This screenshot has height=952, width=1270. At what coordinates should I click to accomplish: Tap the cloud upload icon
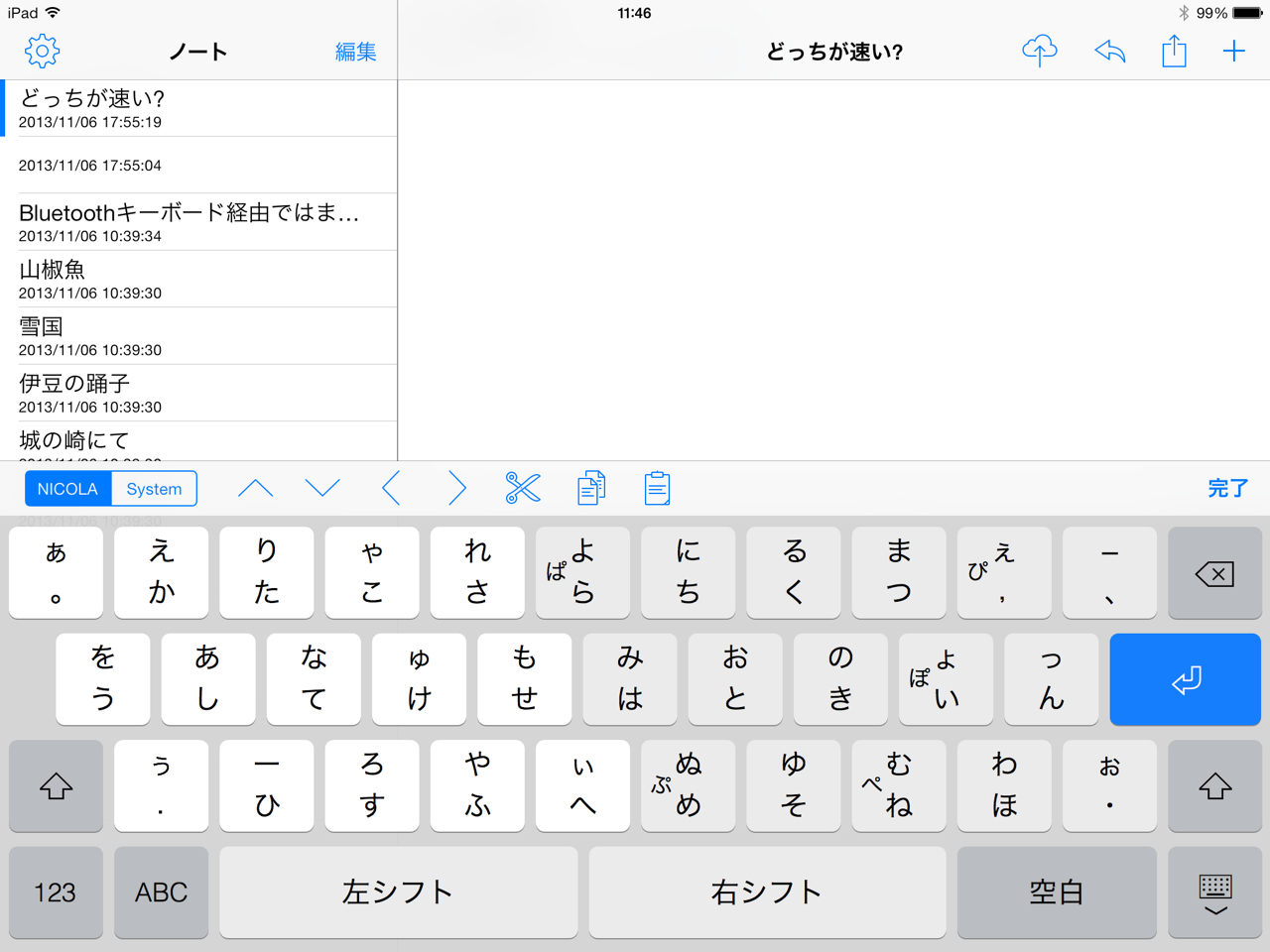(x=1039, y=52)
